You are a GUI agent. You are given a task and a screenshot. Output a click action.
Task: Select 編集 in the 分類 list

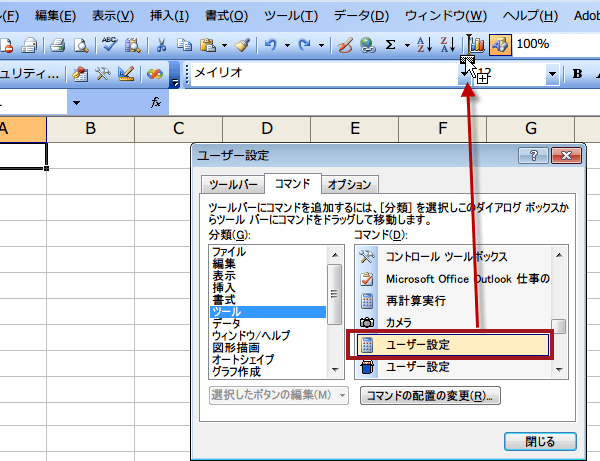point(267,264)
